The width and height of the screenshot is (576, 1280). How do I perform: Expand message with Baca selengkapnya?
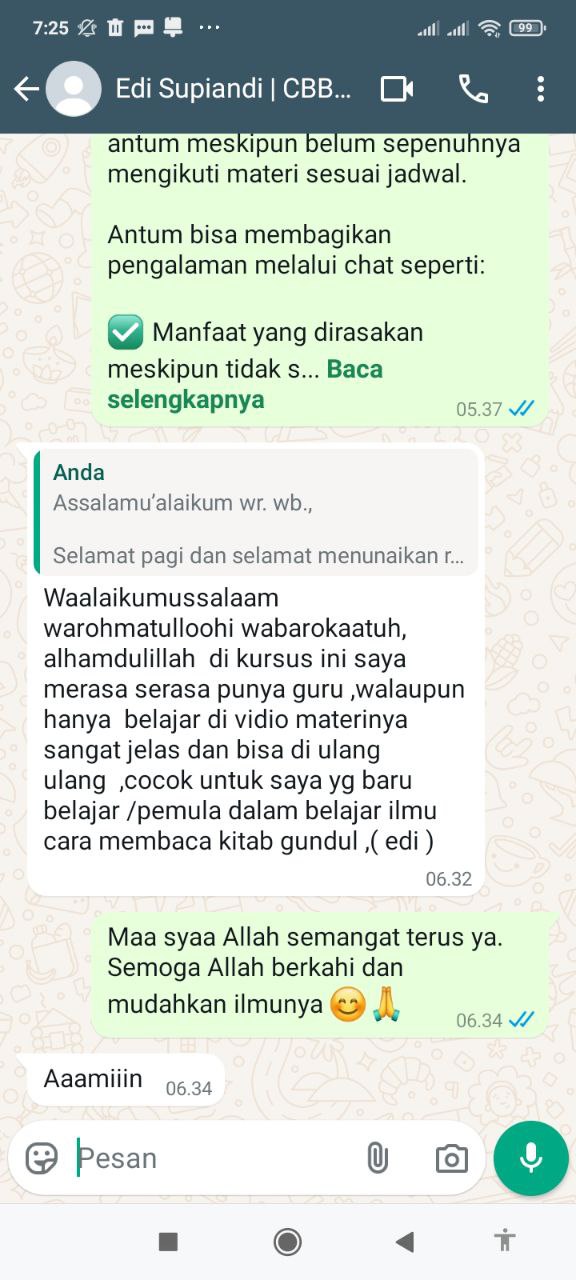click(x=244, y=384)
